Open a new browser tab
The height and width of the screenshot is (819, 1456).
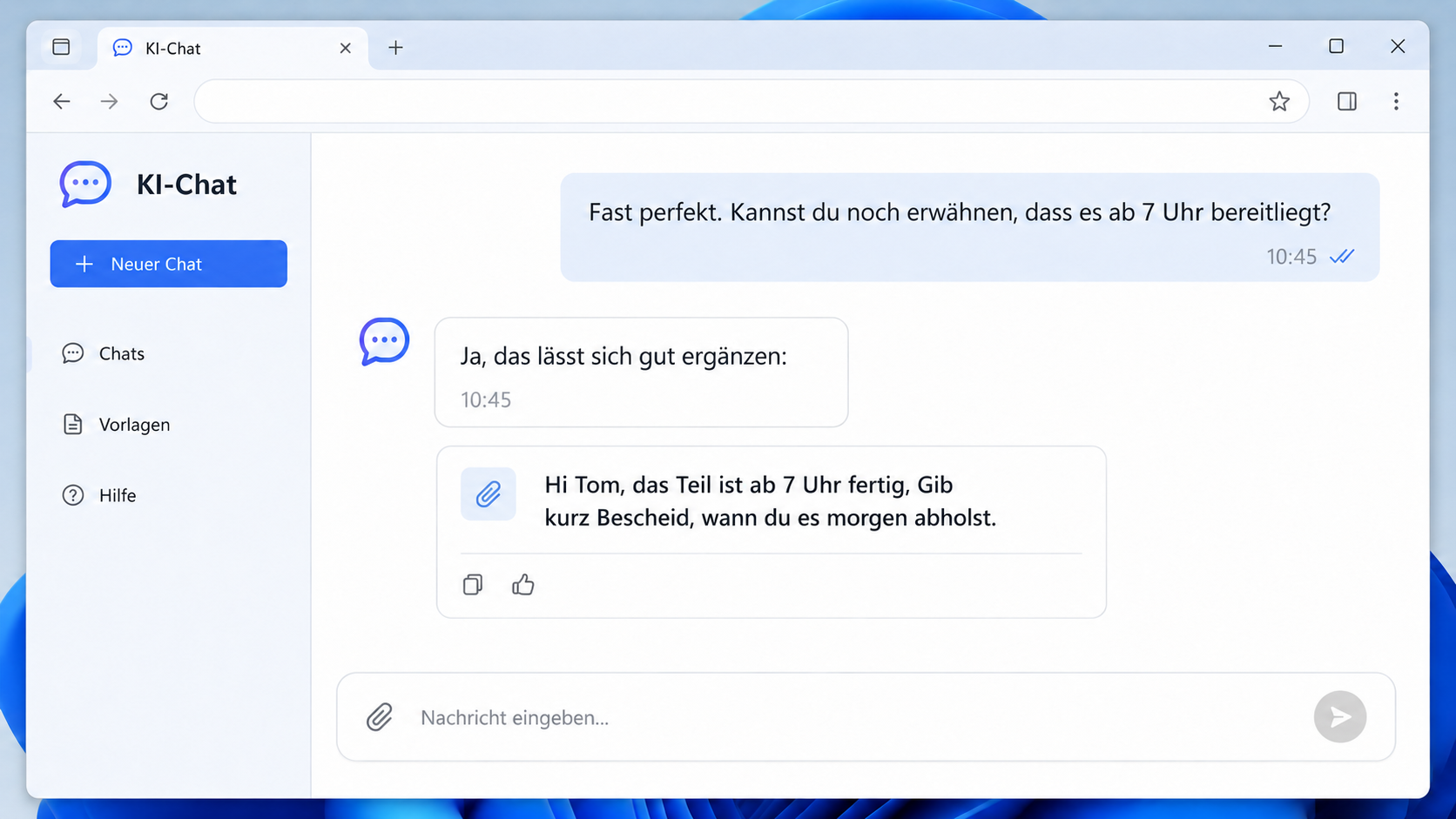tap(395, 48)
